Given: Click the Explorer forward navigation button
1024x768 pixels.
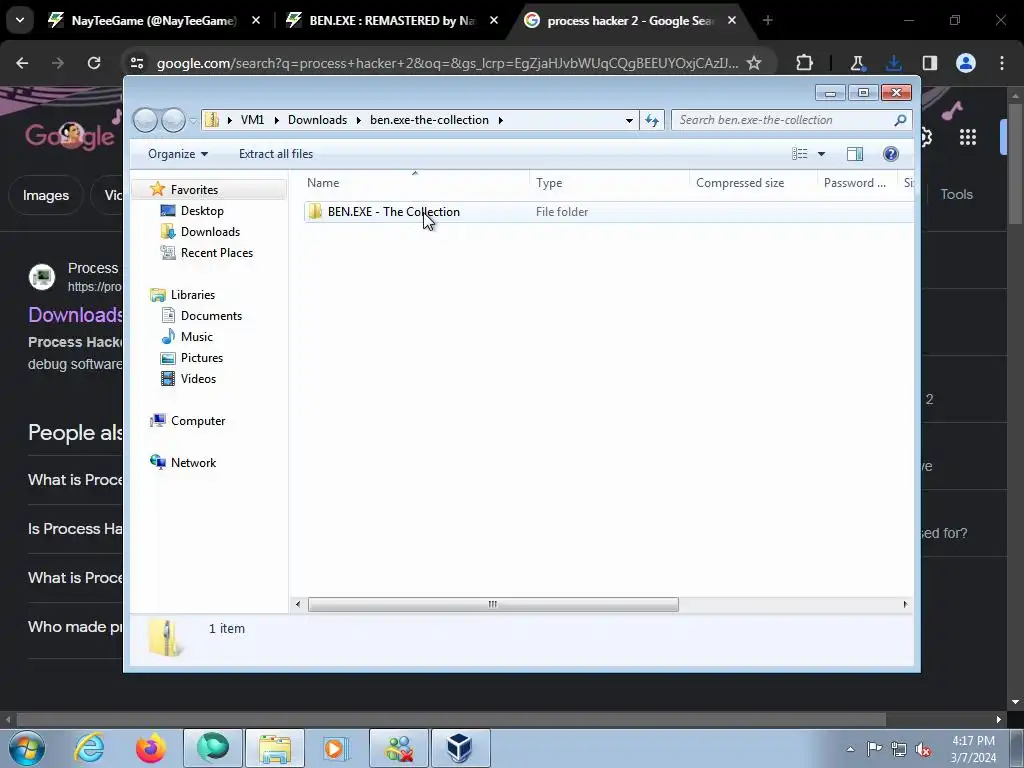Looking at the screenshot, I should [173, 120].
